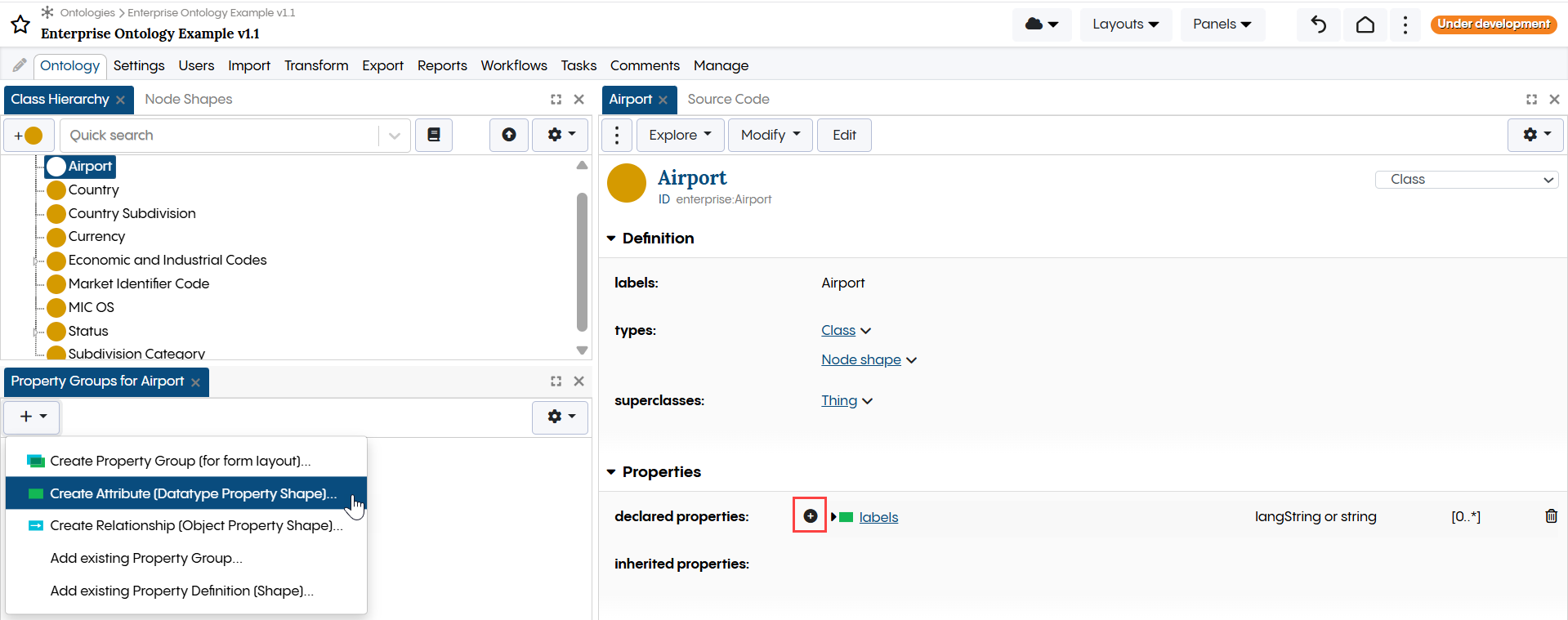The image size is (1568, 620).
Task: Focus the Quick search field
Action: 219,136
